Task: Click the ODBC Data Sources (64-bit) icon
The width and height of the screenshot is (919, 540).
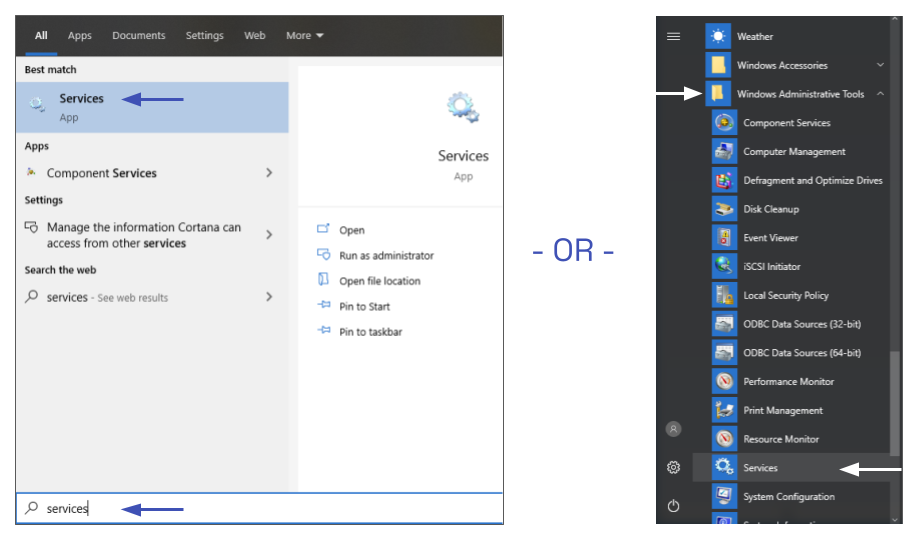Action: [724, 352]
